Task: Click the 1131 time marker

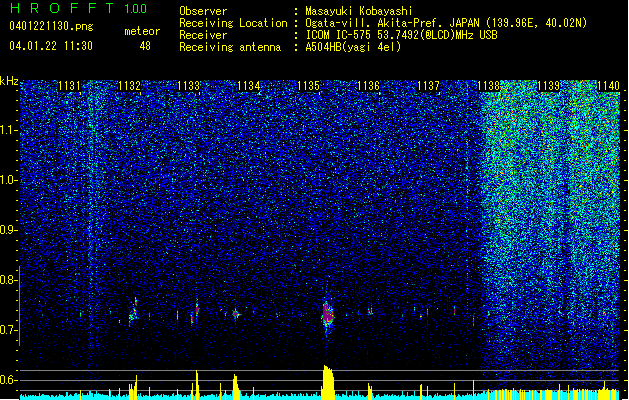Action: click(x=69, y=86)
